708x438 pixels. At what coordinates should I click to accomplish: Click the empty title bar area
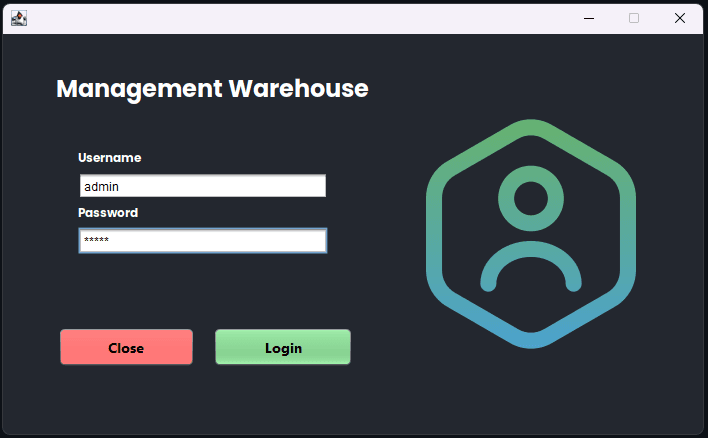click(300, 18)
